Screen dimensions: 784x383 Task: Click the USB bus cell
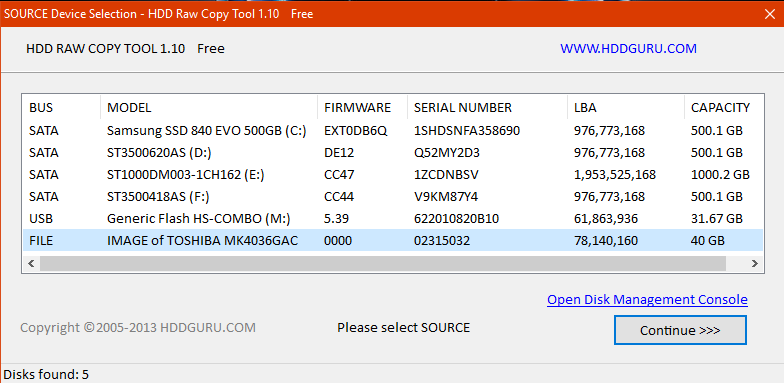pos(40,218)
